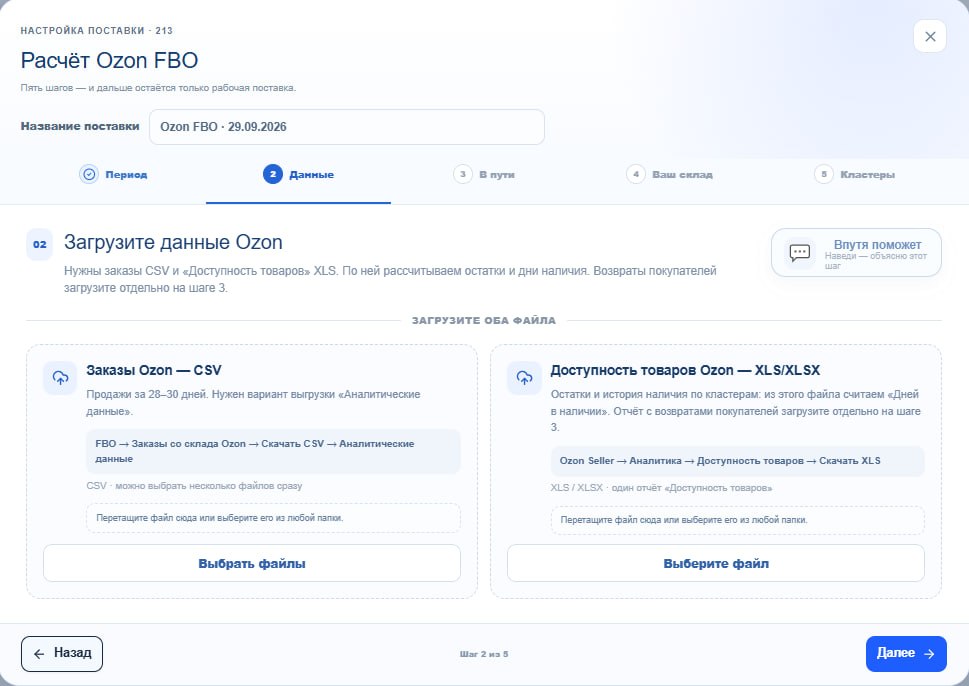Jump to the Кластеры step tab

click(855, 175)
